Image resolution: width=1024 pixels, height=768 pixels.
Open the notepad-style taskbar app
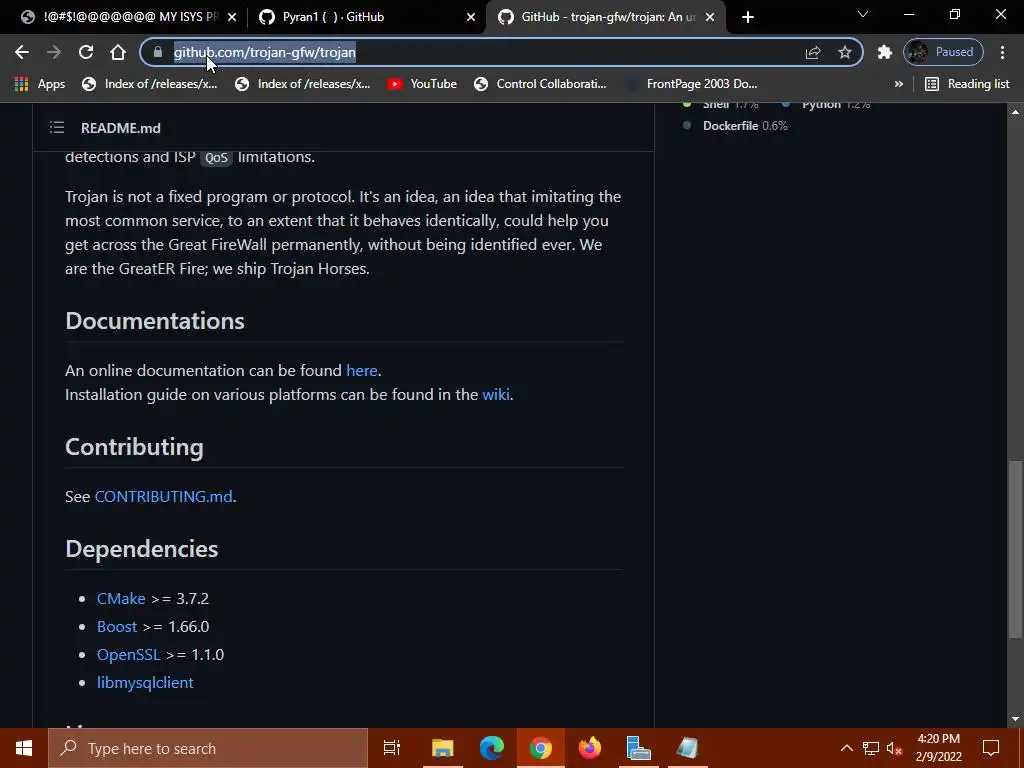(687, 748)
